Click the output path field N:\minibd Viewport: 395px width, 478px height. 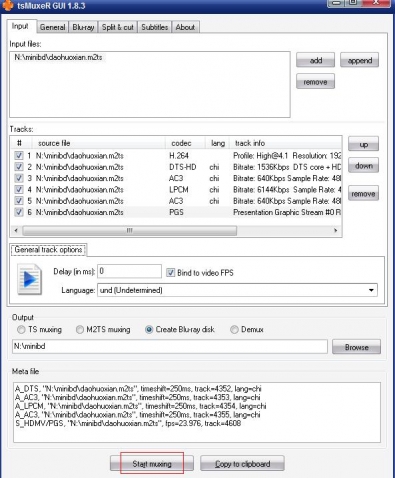pyautogui.click(x=170, y=347)
